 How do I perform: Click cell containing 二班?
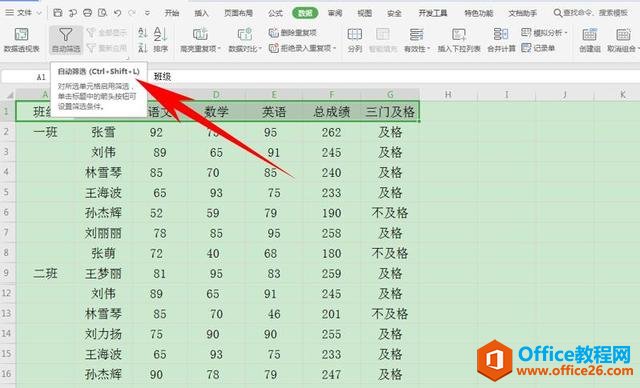(45, 273)
